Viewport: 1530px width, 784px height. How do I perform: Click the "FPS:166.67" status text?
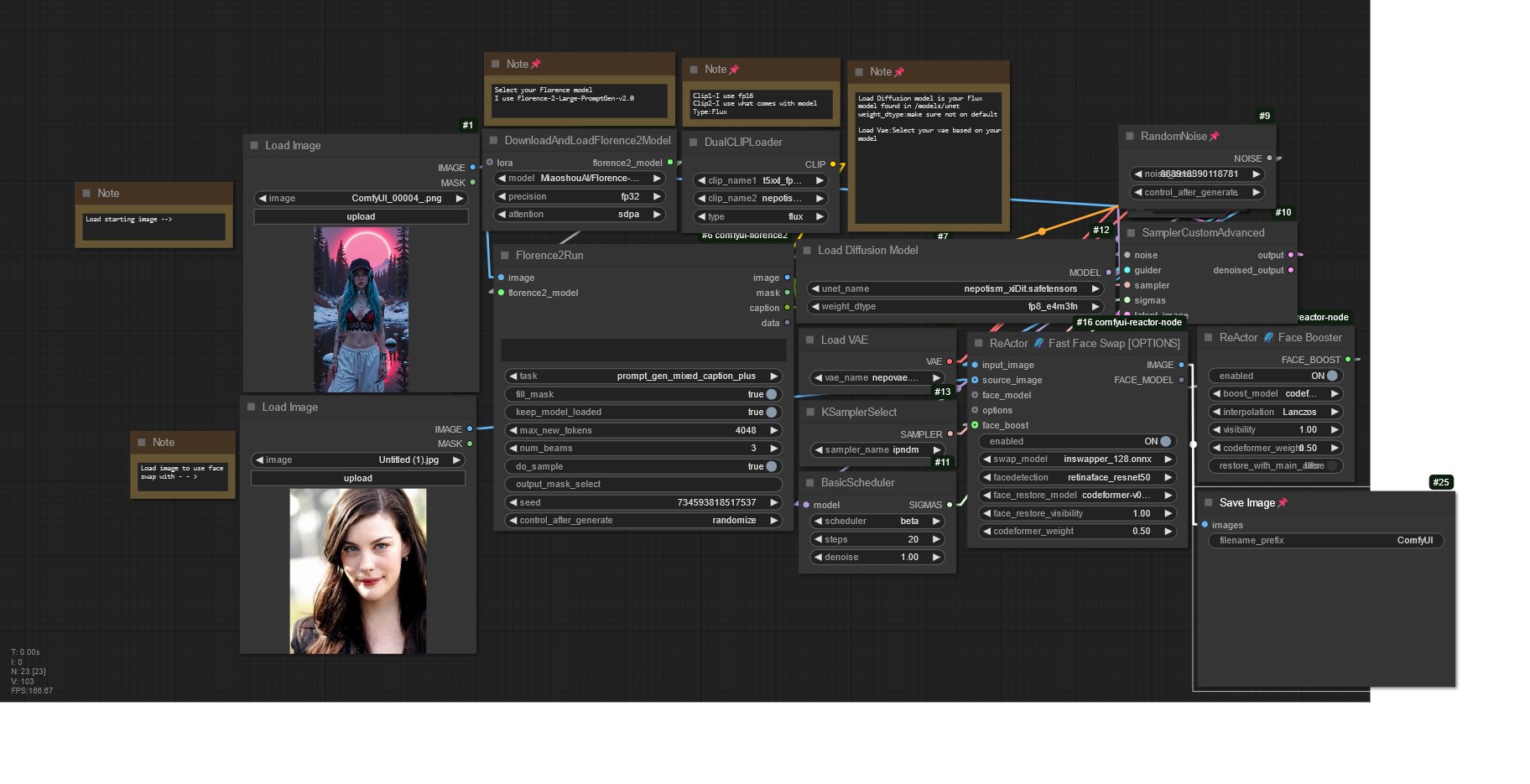tap(32, 691)
